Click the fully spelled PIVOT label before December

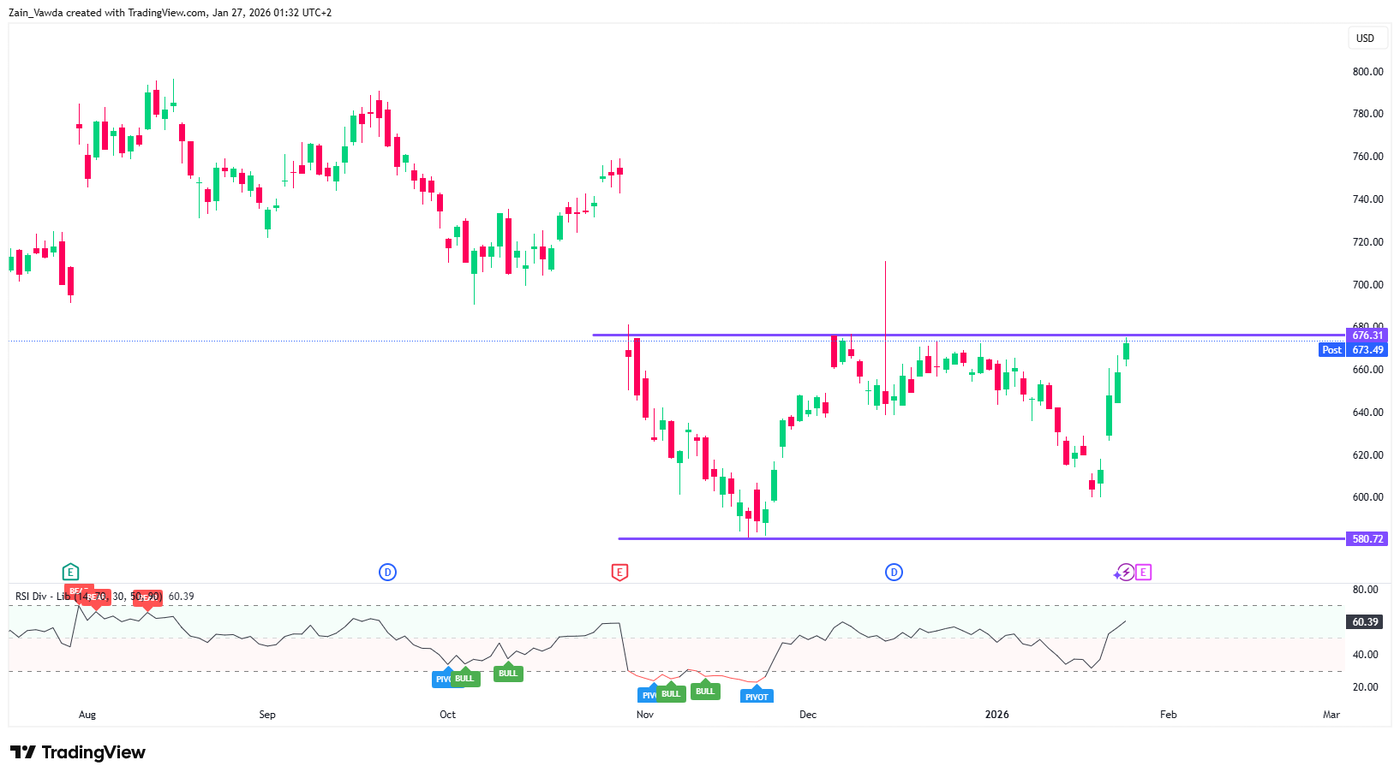point(757,695)
